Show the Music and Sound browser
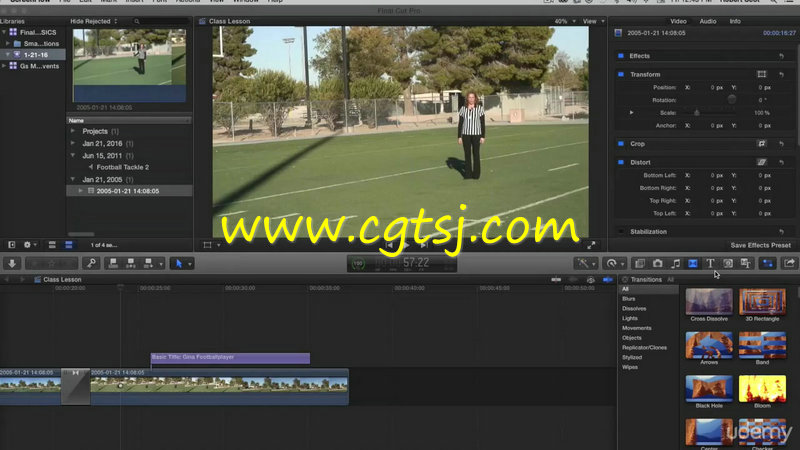Screen dimensions: 800x450 pos(675,263)
